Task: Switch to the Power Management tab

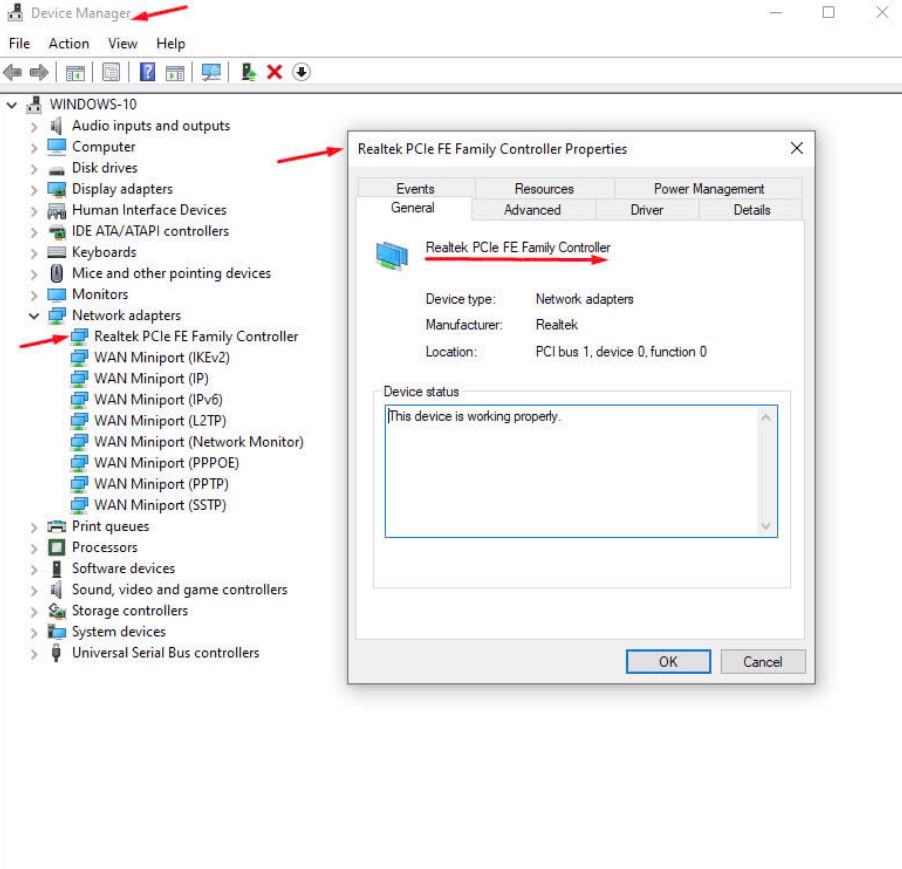Action: 709,189
